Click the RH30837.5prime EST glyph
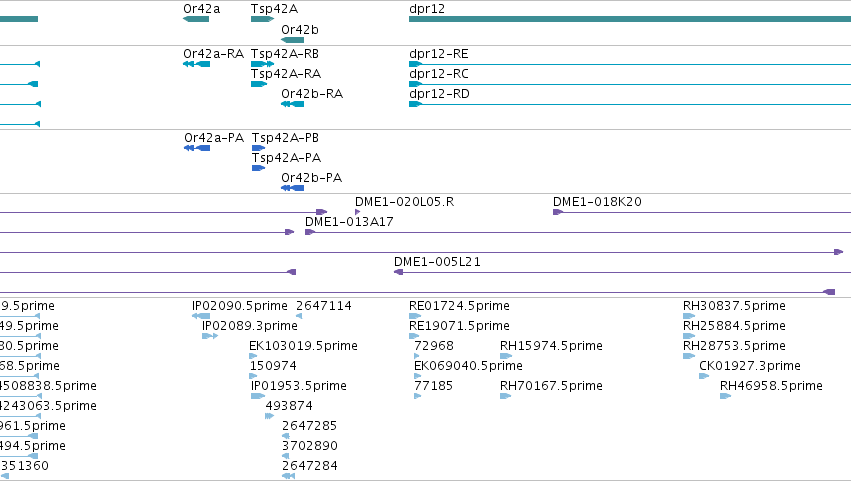This screenshot has width=851, height=481. [x=689, y=316]
